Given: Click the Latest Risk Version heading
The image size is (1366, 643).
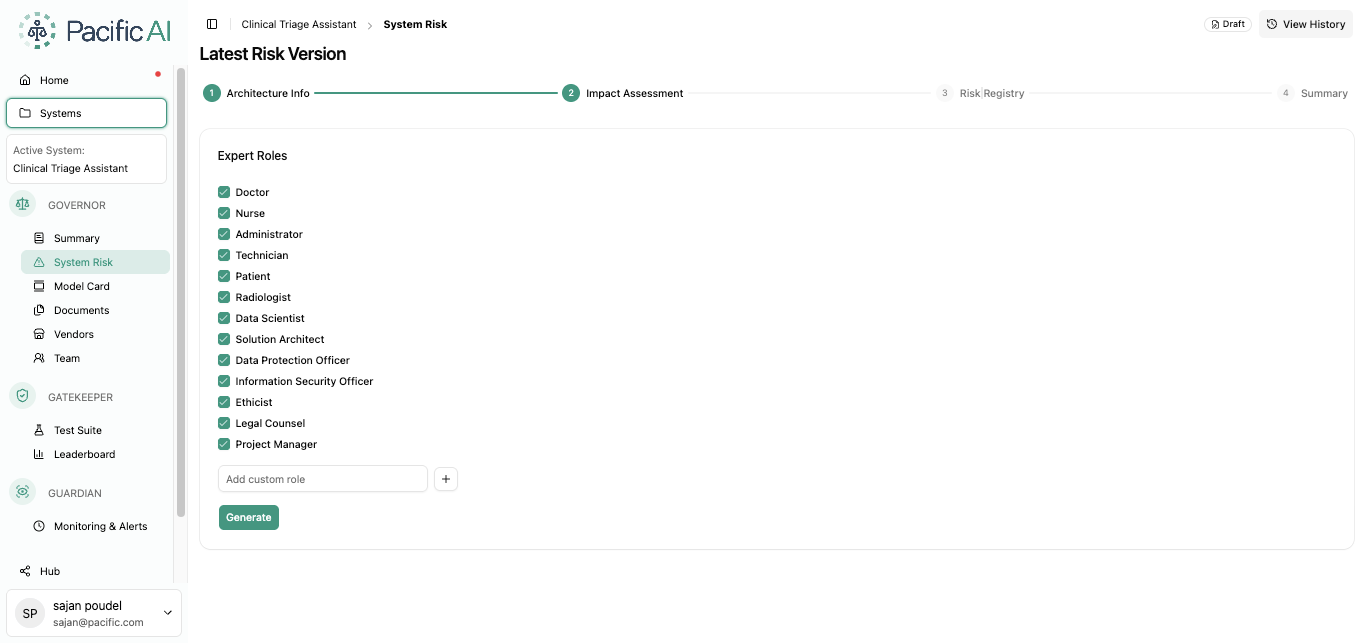Looking at the screenshot, I should 273,54.
